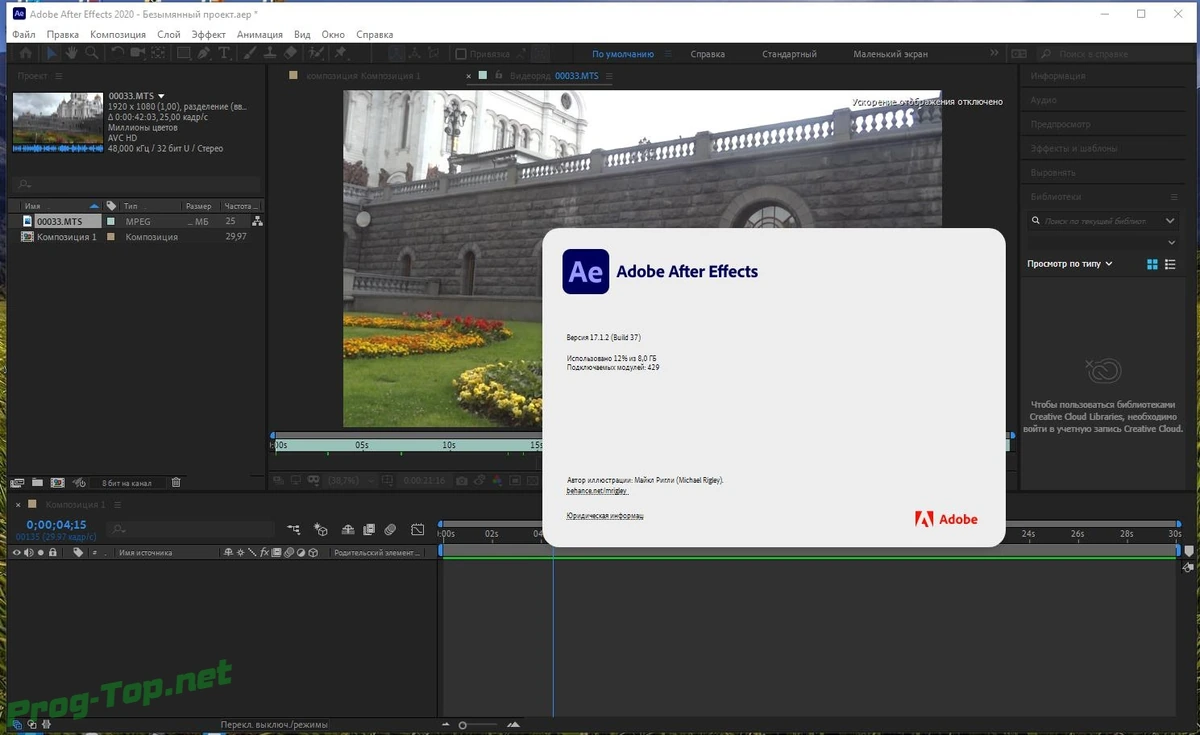Click label color swatch of 00033.MTS
The height and width of the screenshot is (735, 1200).
click(x=111, y=221)
